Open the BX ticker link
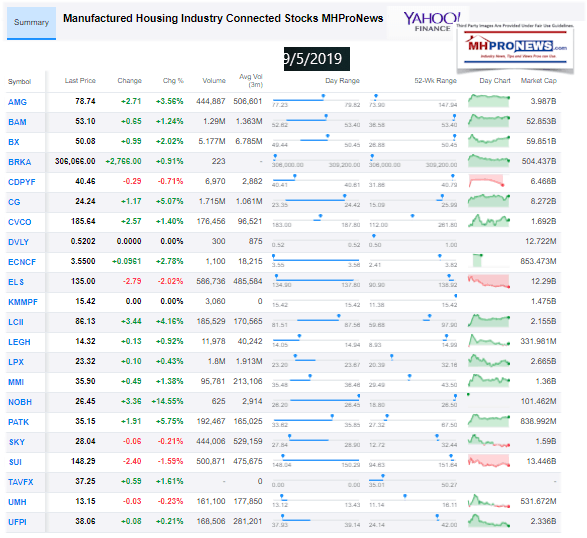Image resolution: width=587 pixels, height=538 pixels. point(13,142)
